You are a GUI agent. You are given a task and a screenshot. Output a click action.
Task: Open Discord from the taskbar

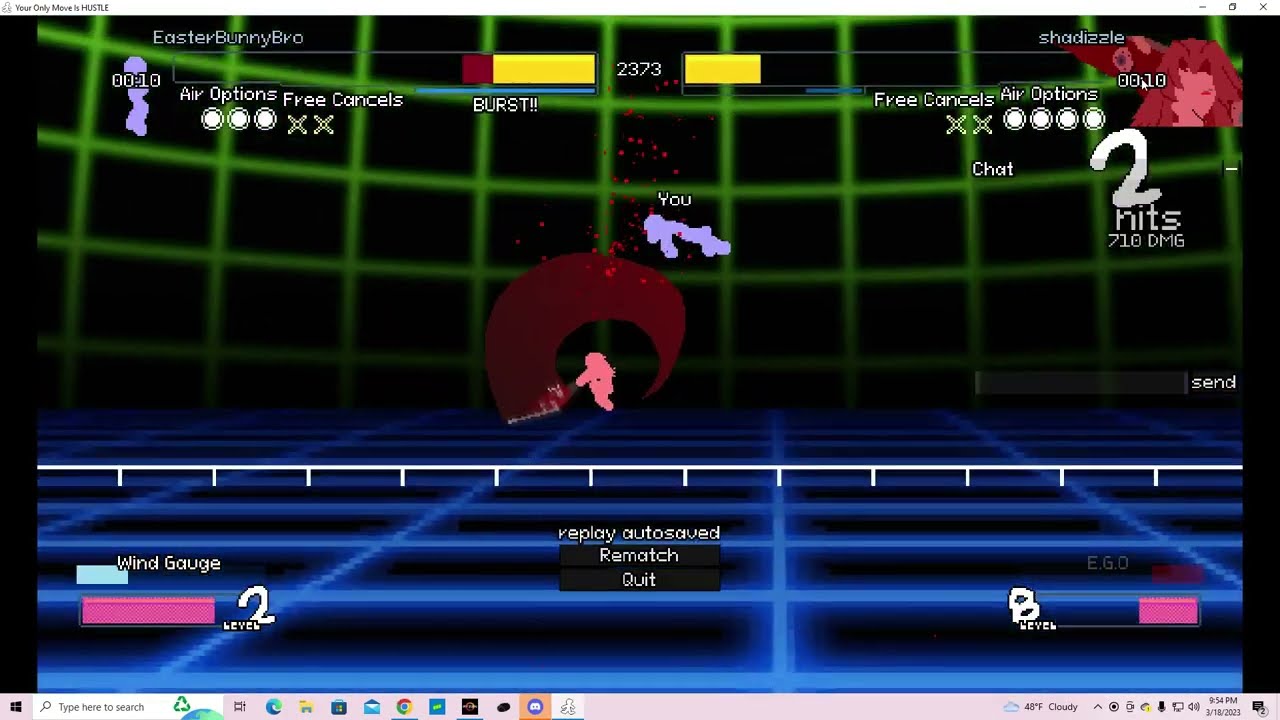[x=535, y=707]
